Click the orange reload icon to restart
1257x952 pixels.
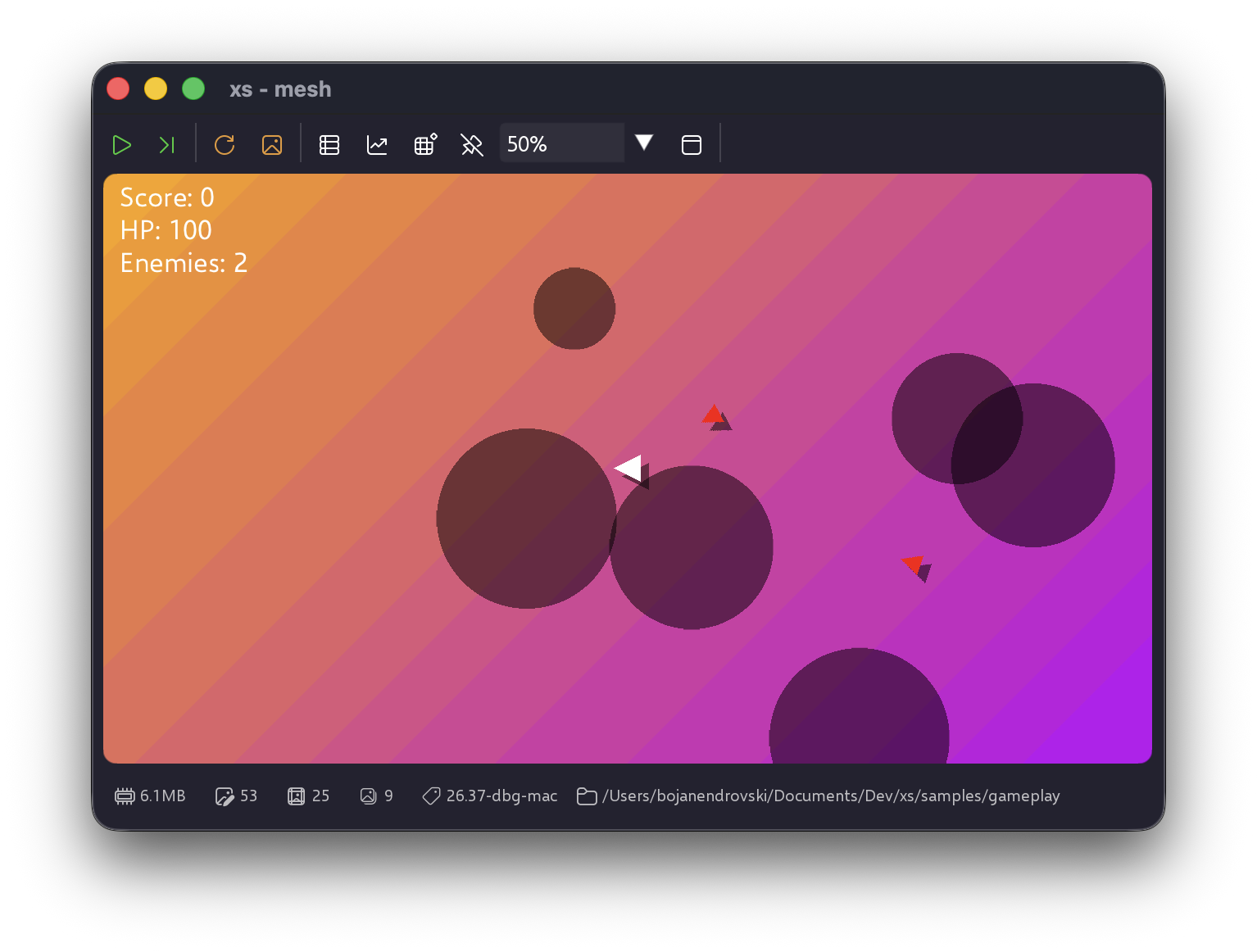225,144
